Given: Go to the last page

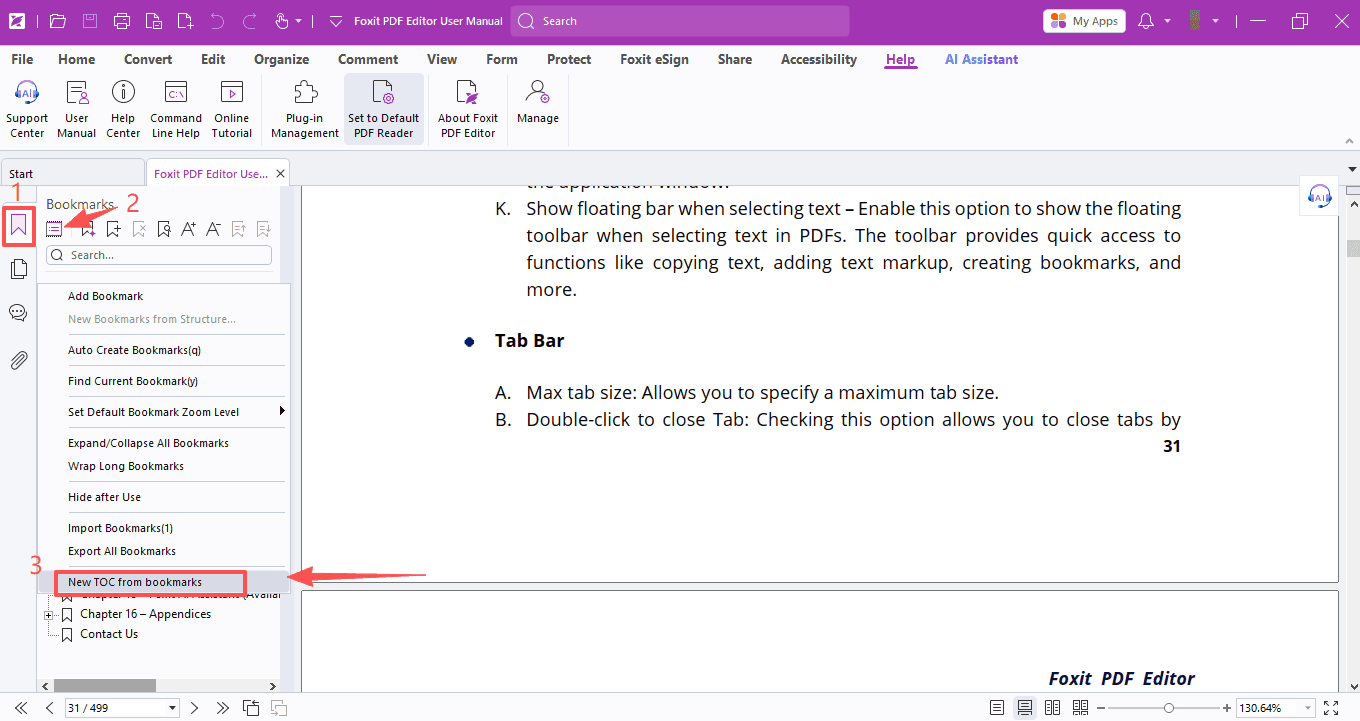Looking at the screenshot, I should tap(223, 708).
